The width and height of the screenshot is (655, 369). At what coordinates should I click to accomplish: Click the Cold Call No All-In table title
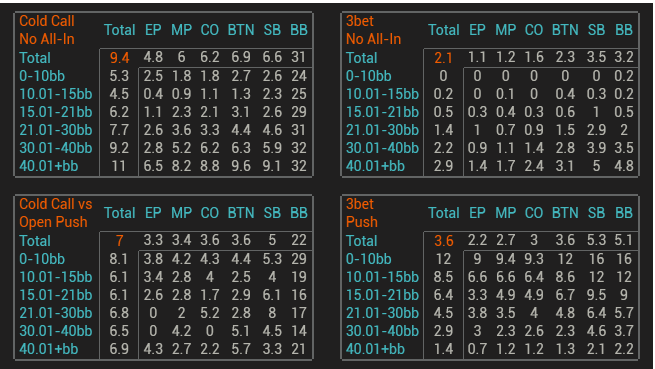point(47,30)
